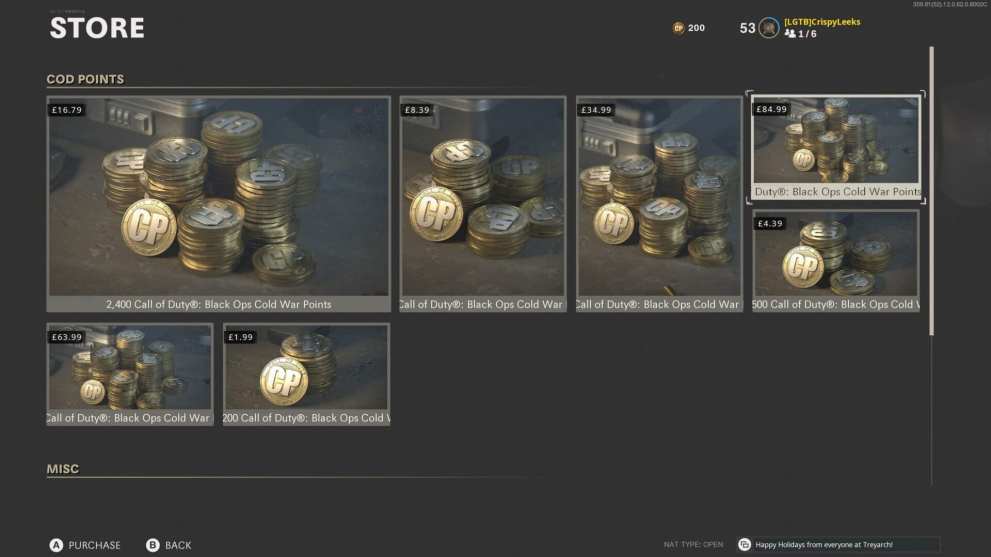Viewport: 991px width, 557px height.
Task: Choose the £34.99 COD Points pack
Action: click(x=659, y=204)
